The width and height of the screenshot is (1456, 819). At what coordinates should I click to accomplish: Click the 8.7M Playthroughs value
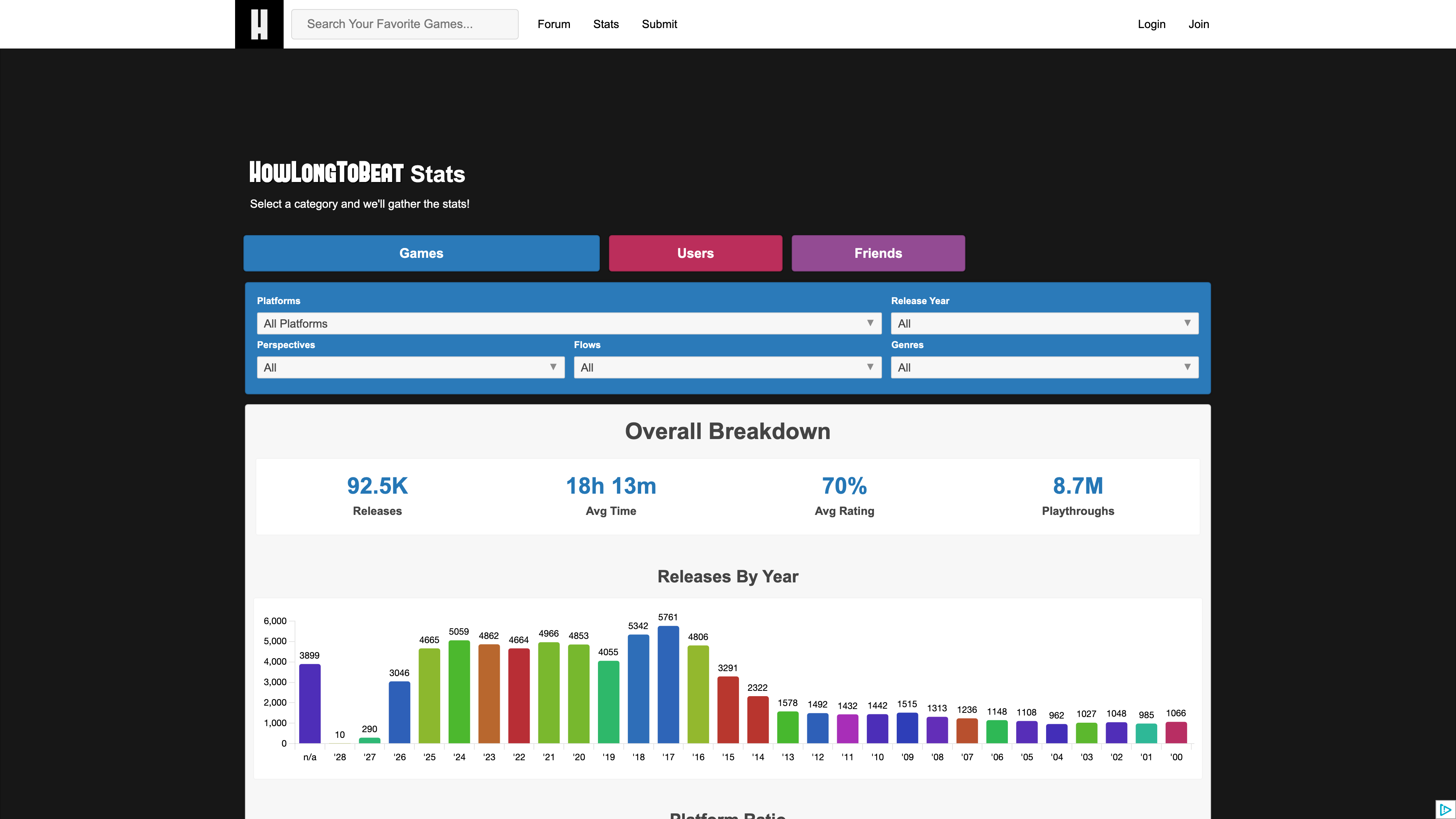coord(1078,486)
